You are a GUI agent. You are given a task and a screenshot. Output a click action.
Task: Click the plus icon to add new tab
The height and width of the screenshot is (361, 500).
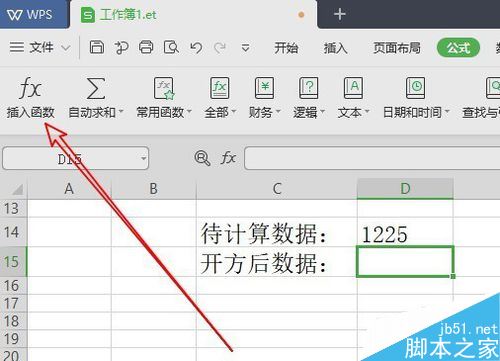pyautogui.click(x=340, y=14)
